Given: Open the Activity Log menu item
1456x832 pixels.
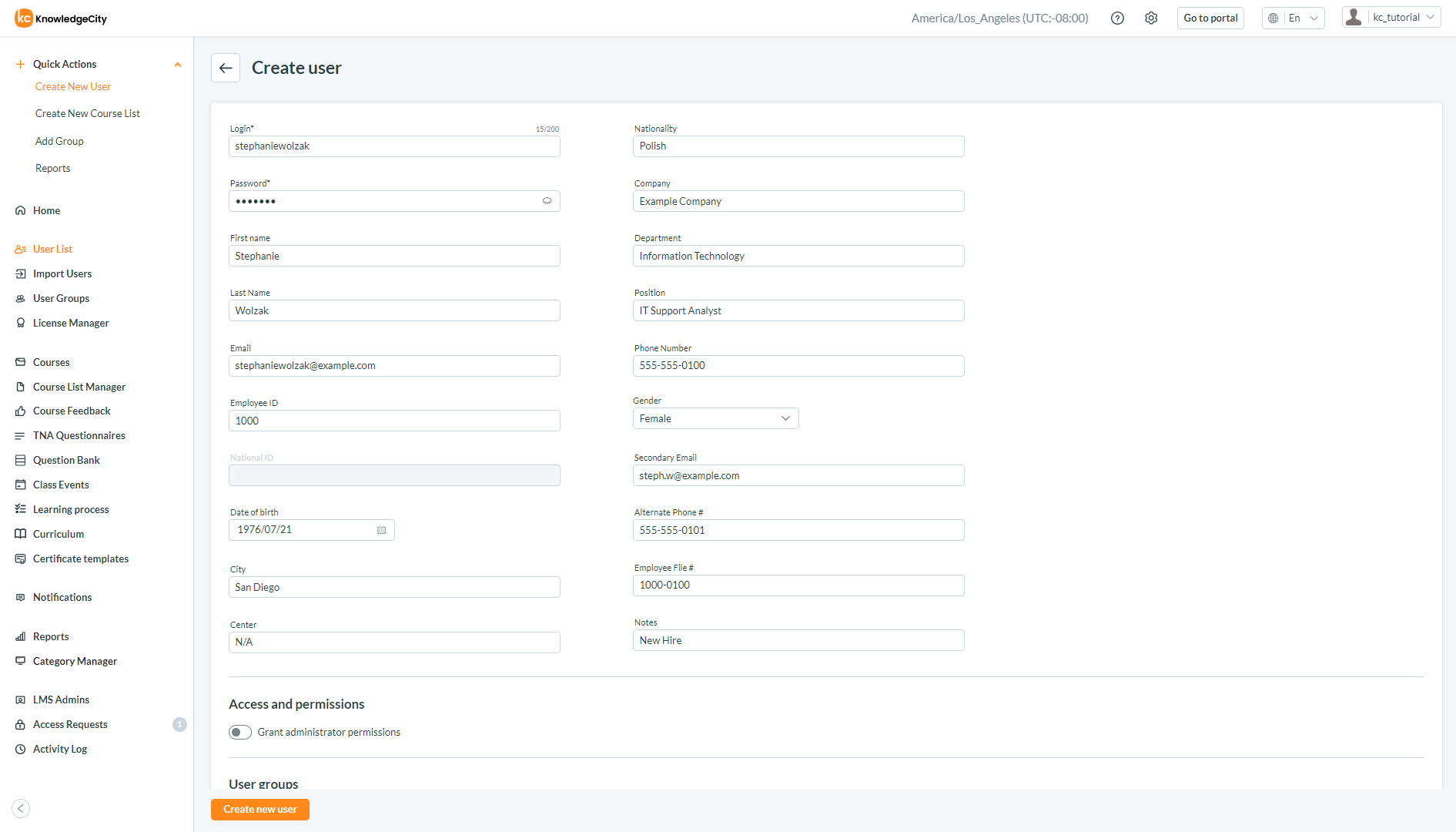Looking at the screenshot, I should 60,749.
